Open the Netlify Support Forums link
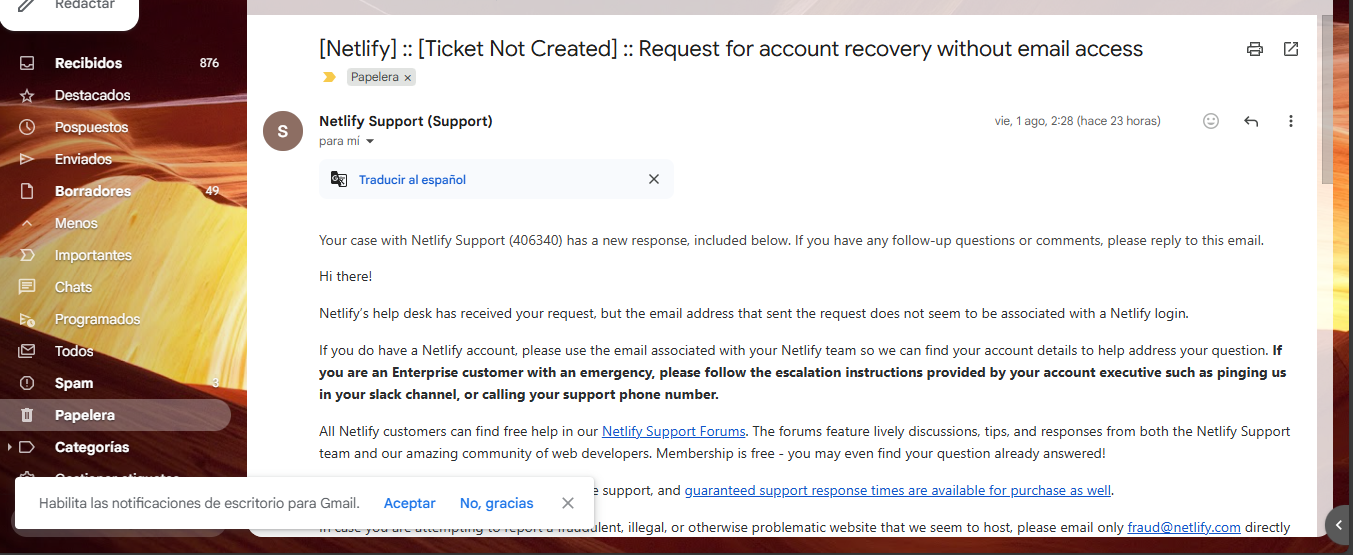 (673, 432)
